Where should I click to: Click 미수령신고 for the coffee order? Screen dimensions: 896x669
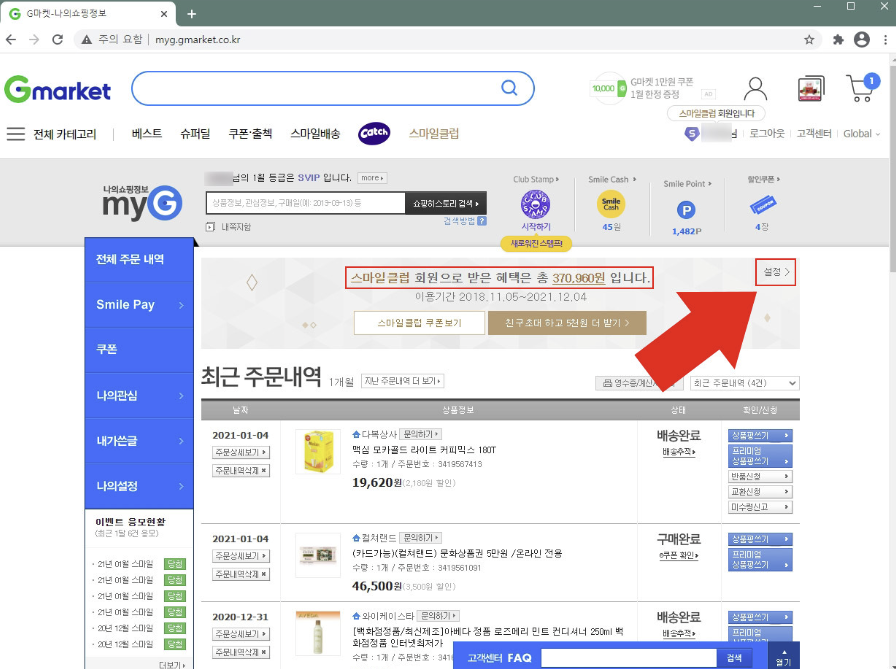760,507
